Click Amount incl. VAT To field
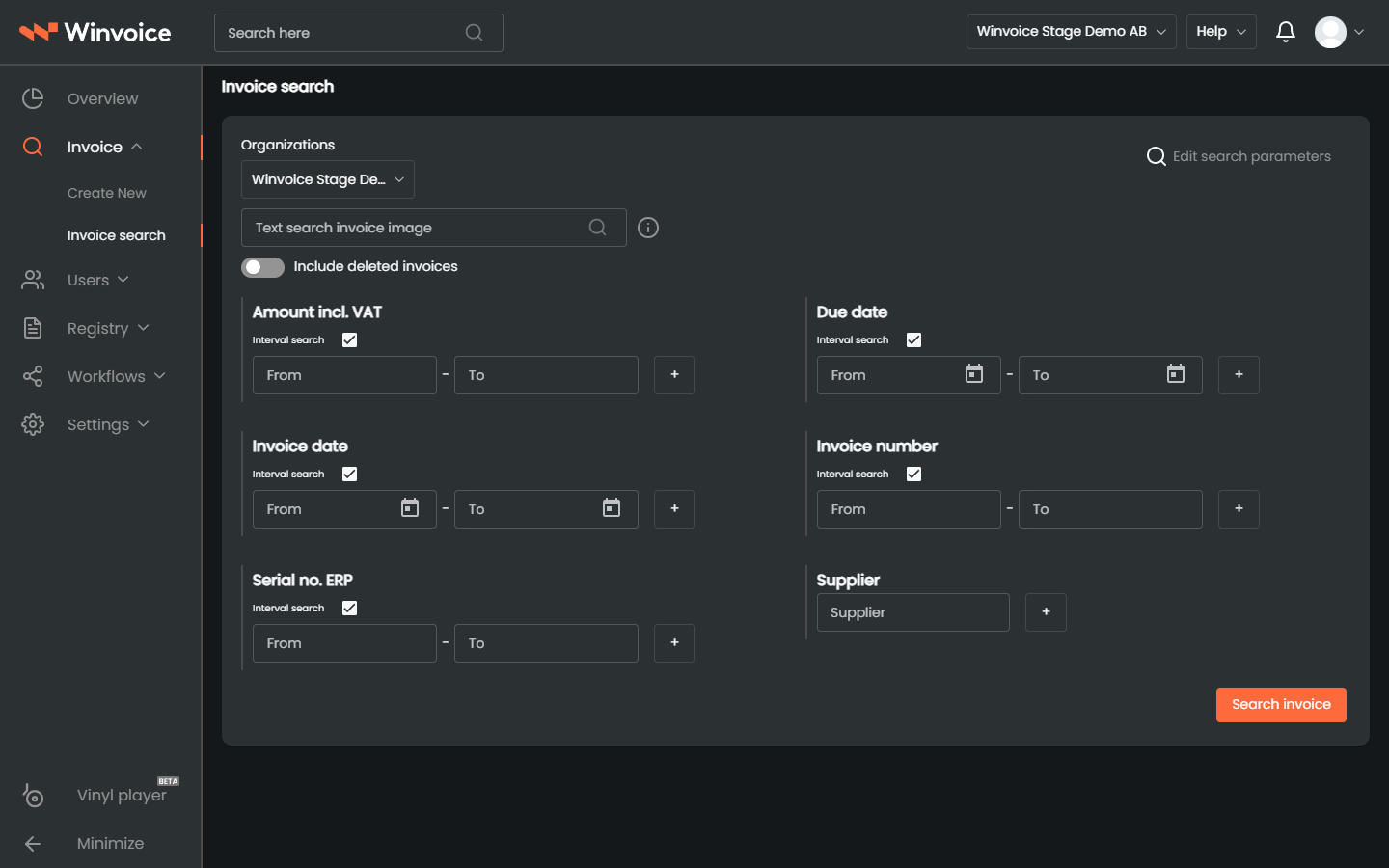 [x=546, y=375]
